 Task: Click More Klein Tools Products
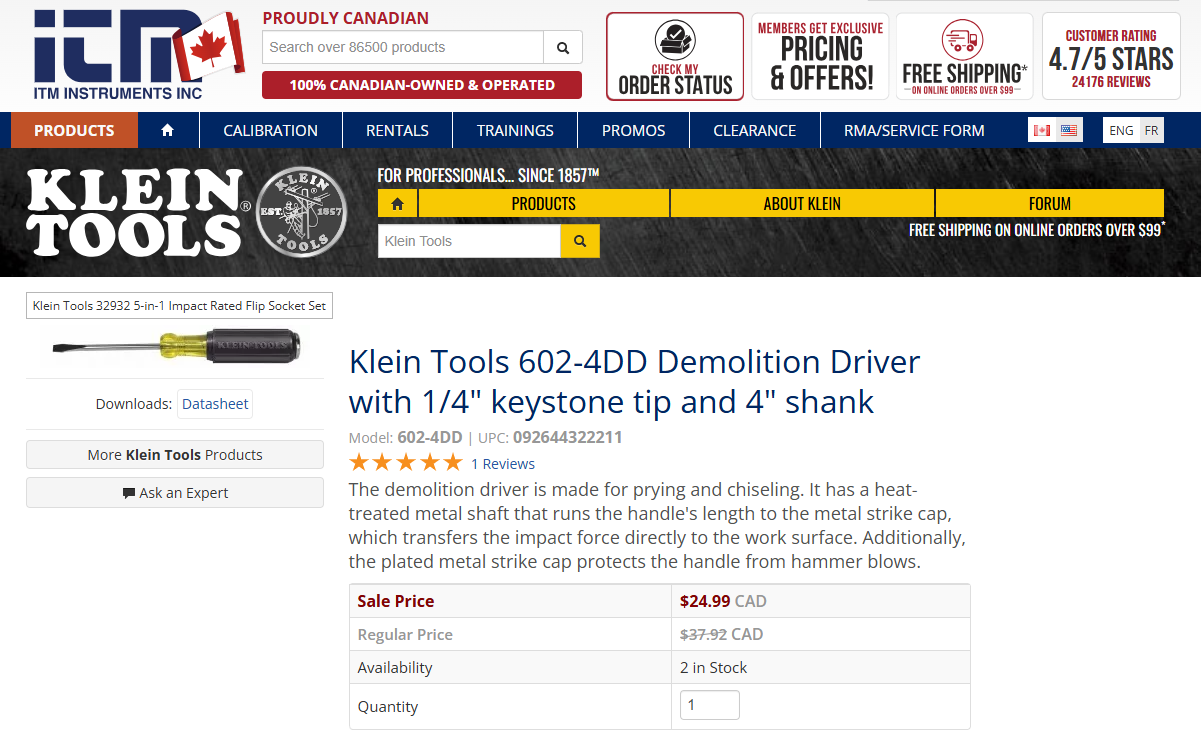[x=174, y=455]
